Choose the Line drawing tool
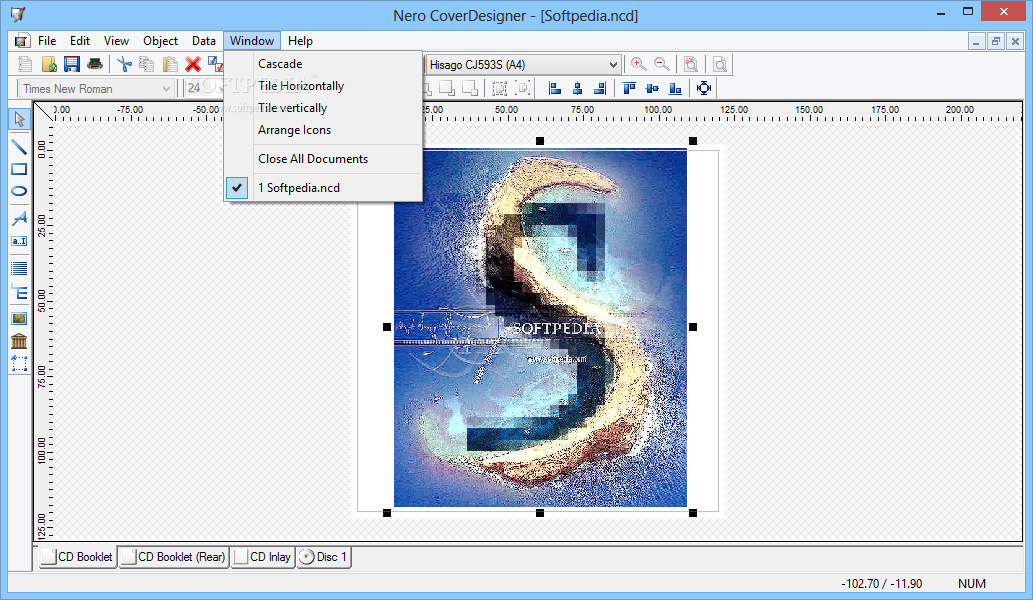Image resolution: width=1033 pixels, height=600 pixels. pos(19,147)
